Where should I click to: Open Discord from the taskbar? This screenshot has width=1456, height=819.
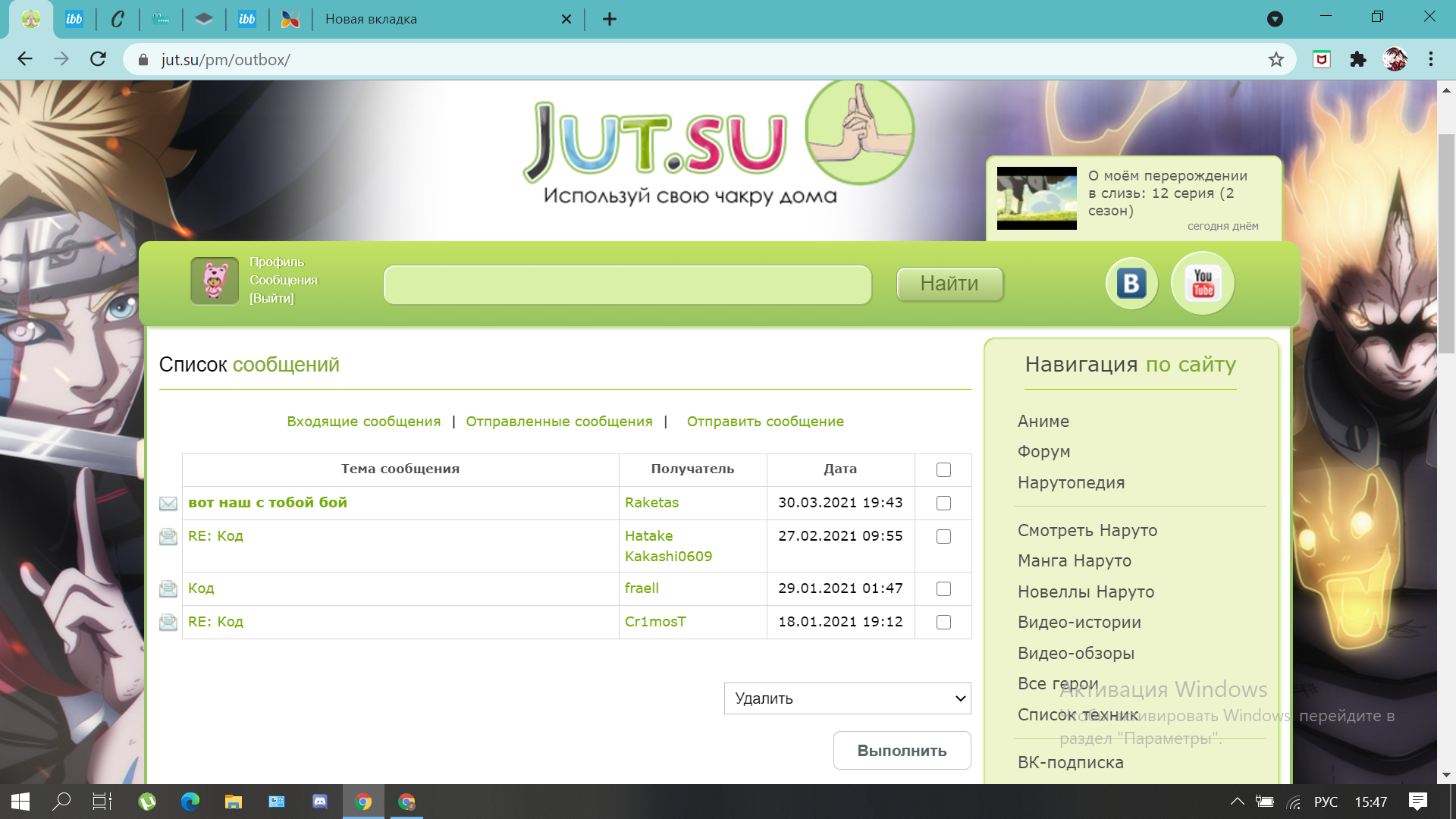pos(320,802)
